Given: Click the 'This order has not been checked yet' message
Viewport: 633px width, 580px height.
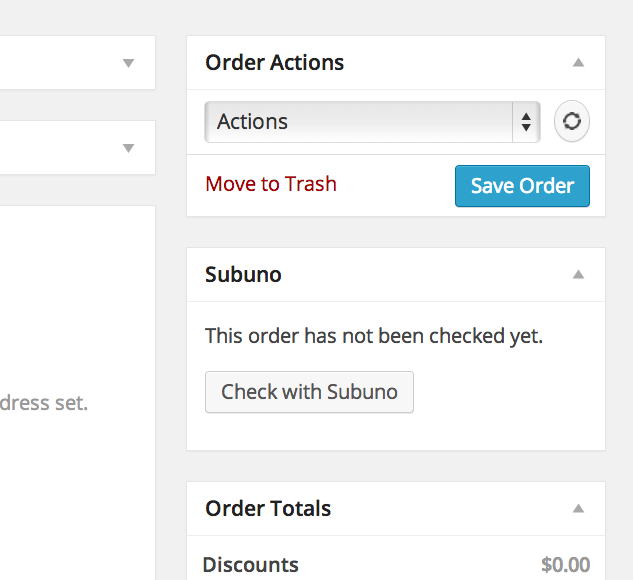Looking at the screenshot, I should tap(374, 336).
